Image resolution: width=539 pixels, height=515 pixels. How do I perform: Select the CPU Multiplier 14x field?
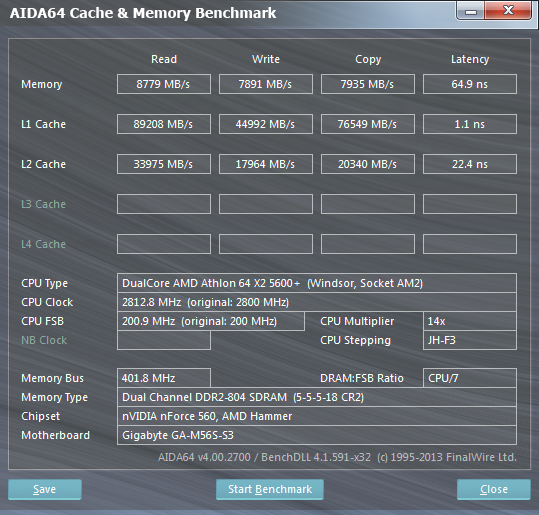[x=470, y=321]
